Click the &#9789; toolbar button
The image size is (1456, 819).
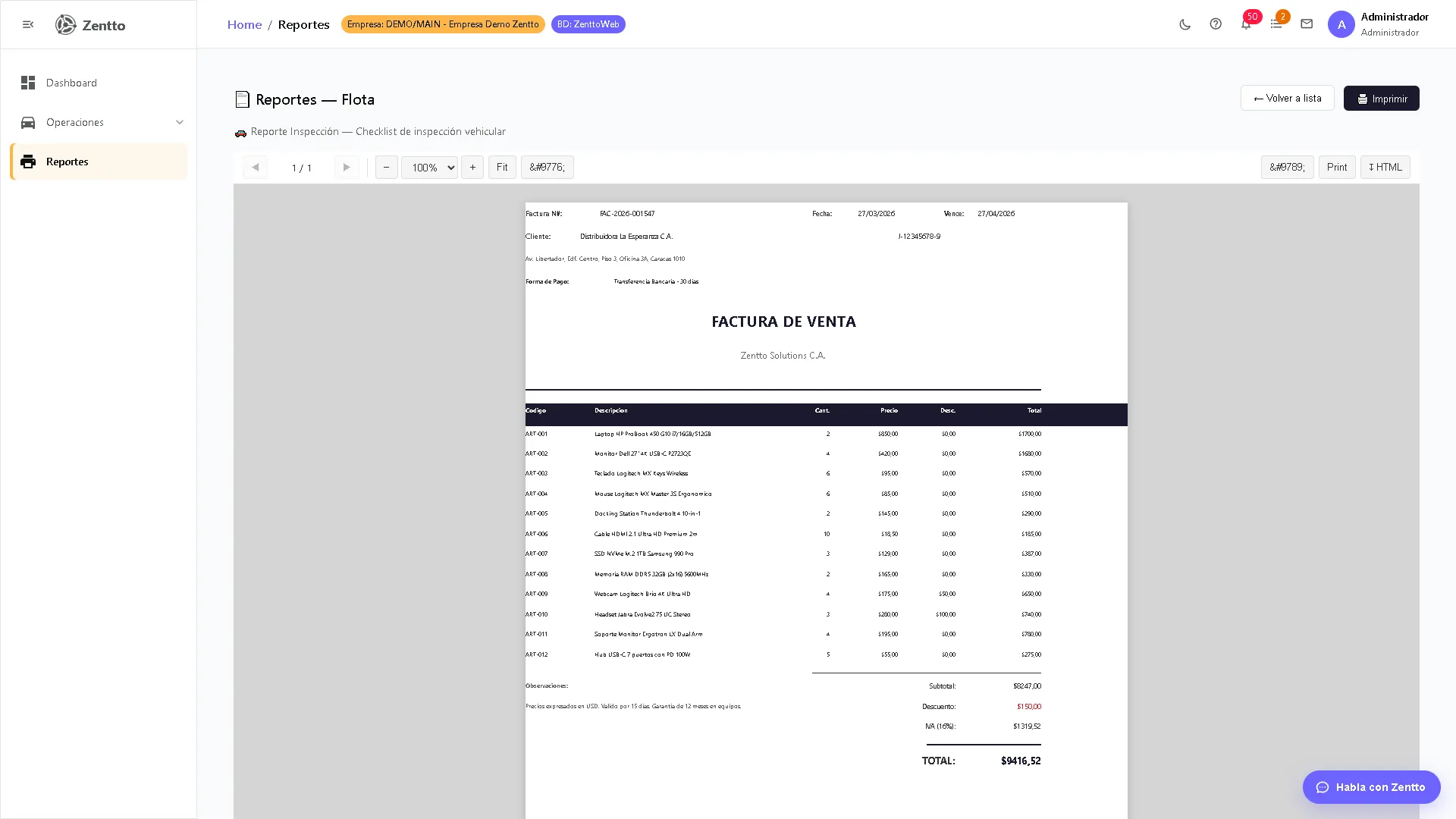tap(1287, 168)
